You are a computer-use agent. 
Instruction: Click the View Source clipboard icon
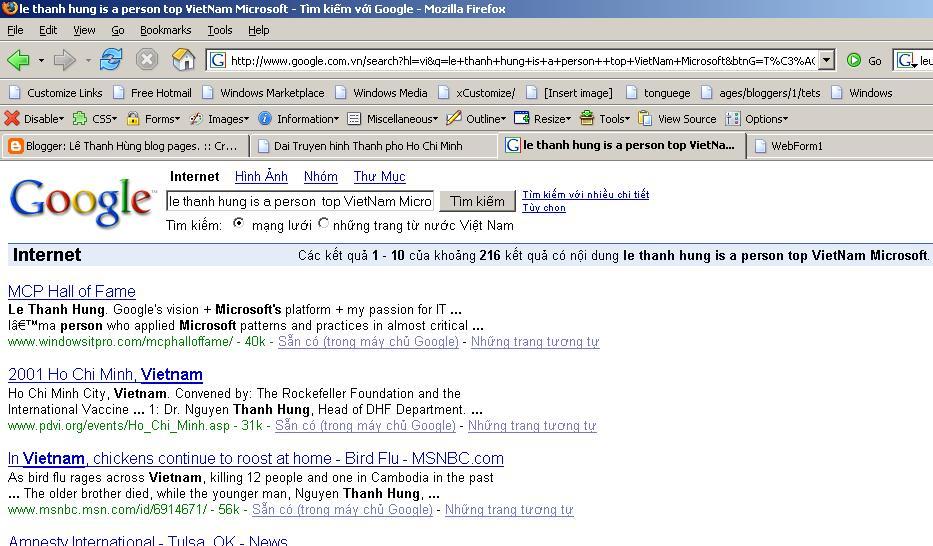[645, 118]
